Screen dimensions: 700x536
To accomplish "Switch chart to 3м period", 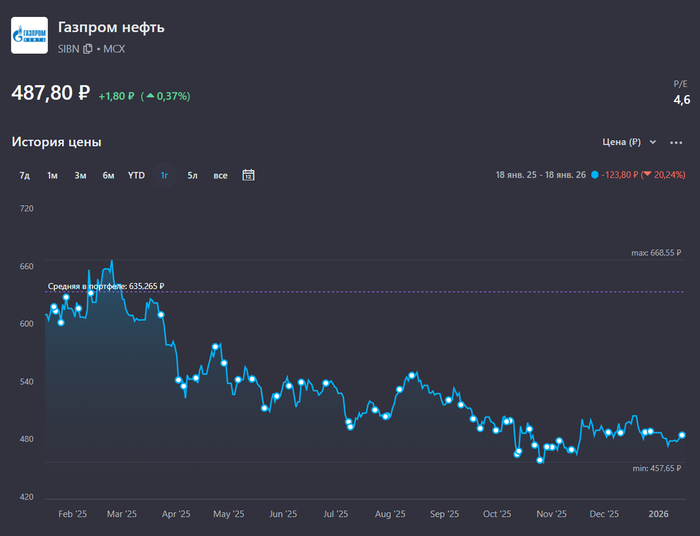I will (80, 175).
